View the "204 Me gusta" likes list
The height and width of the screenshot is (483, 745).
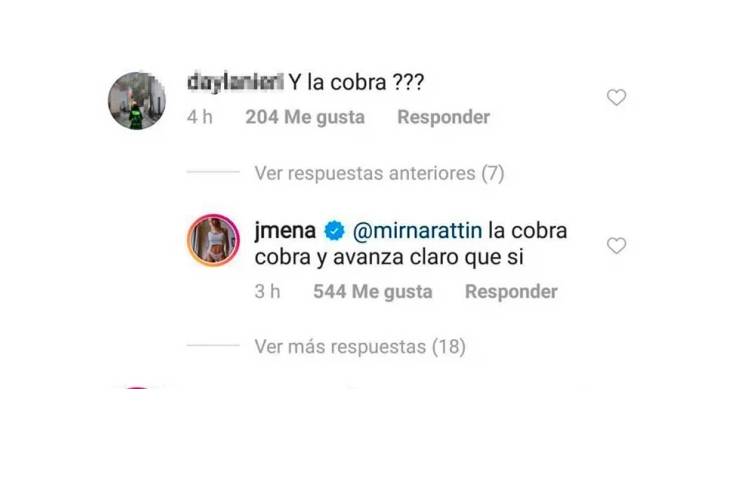coord(305,117)
